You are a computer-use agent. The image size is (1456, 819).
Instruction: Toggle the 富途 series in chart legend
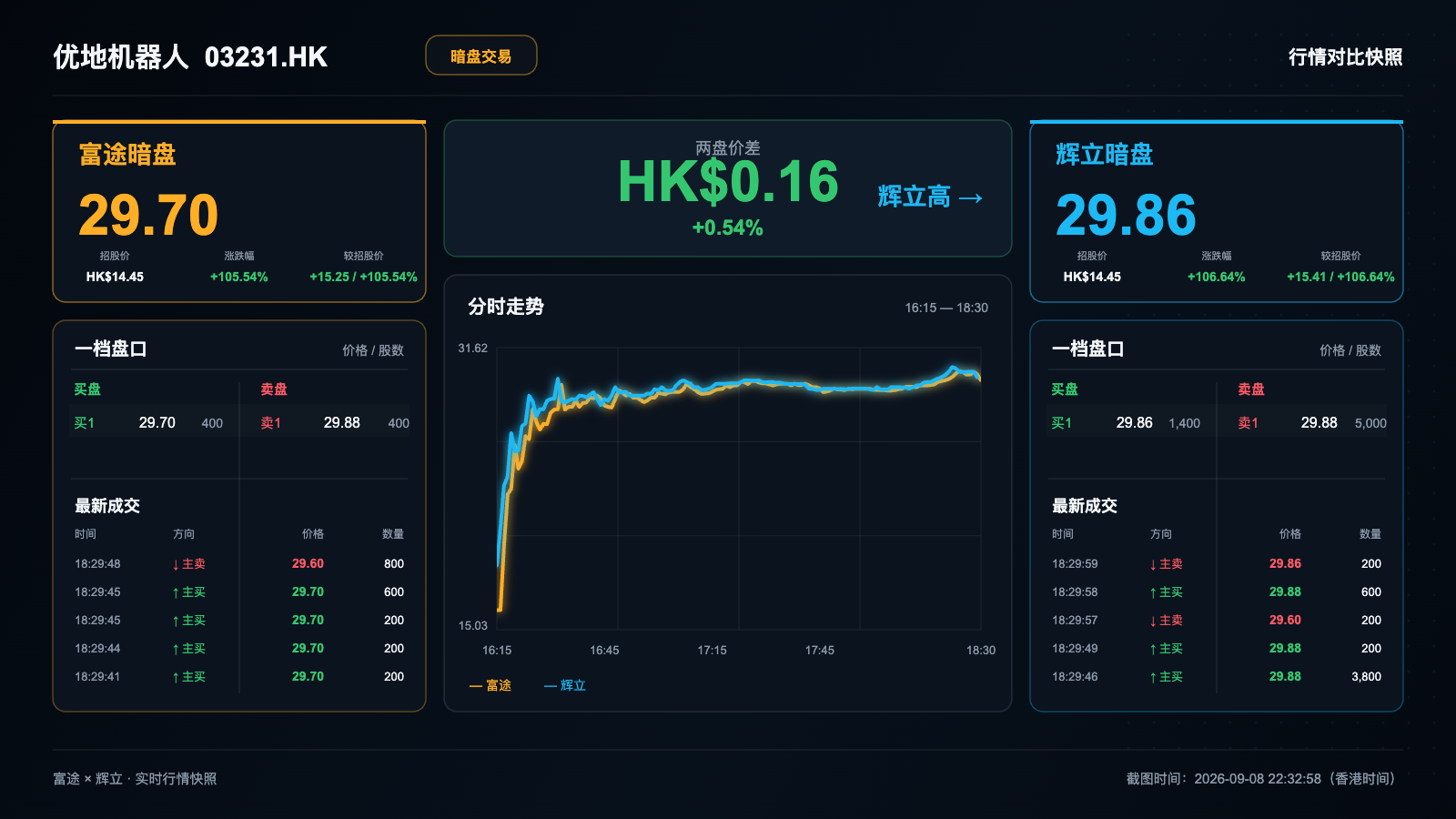(490, 685)
